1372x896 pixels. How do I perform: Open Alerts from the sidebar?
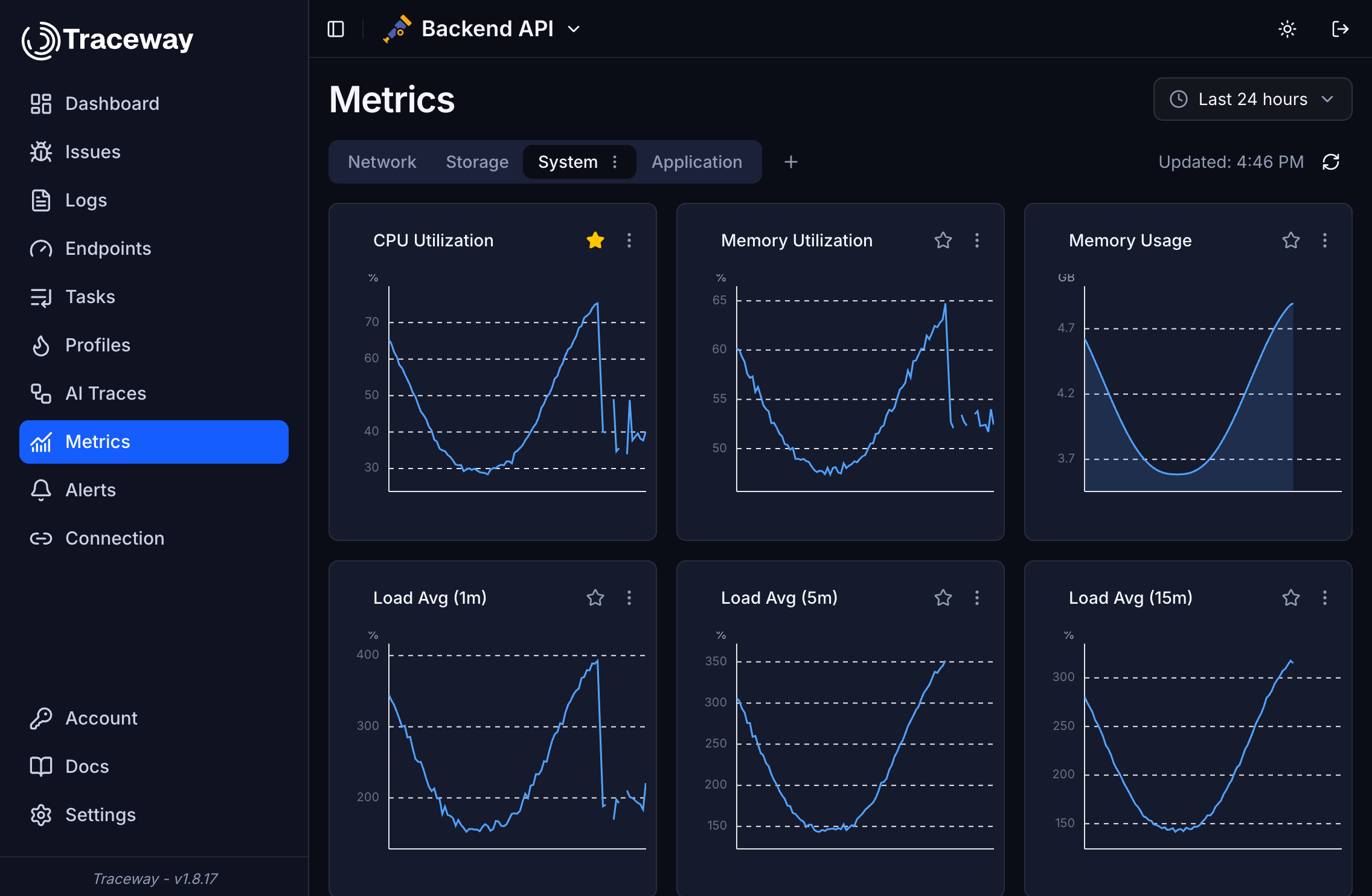[x=154, y=490]
